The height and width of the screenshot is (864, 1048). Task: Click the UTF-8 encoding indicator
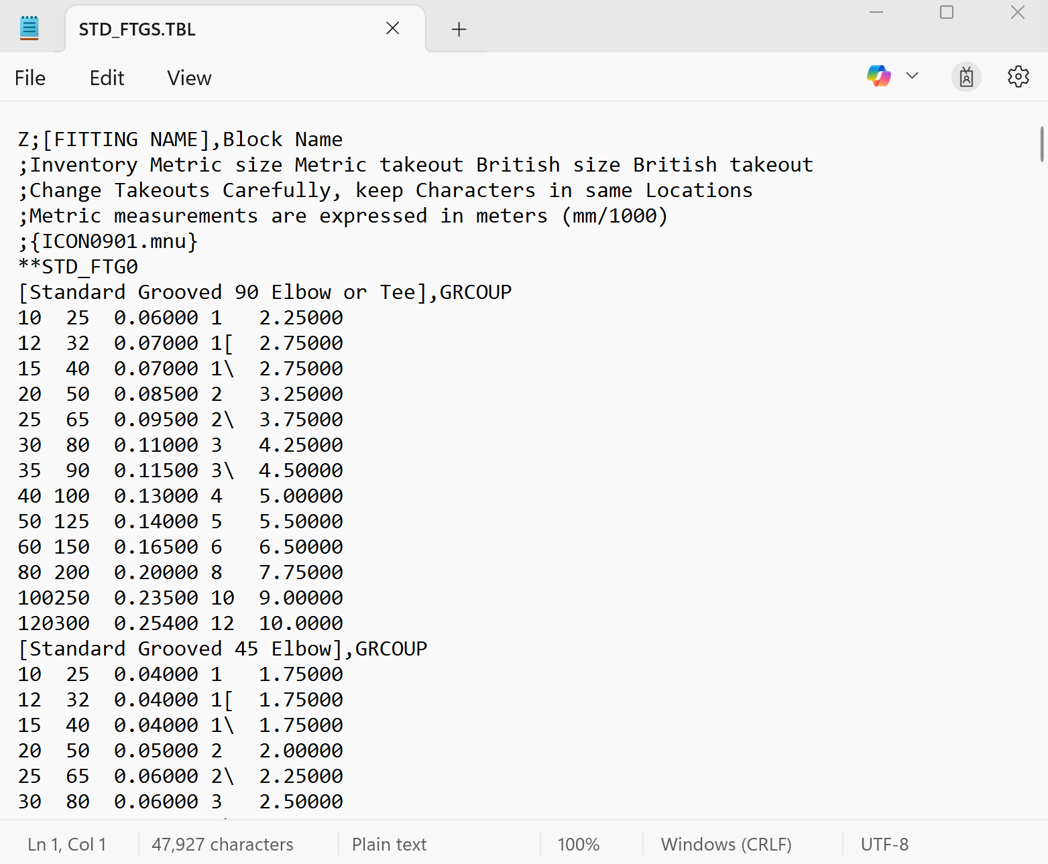pos(884,845)
